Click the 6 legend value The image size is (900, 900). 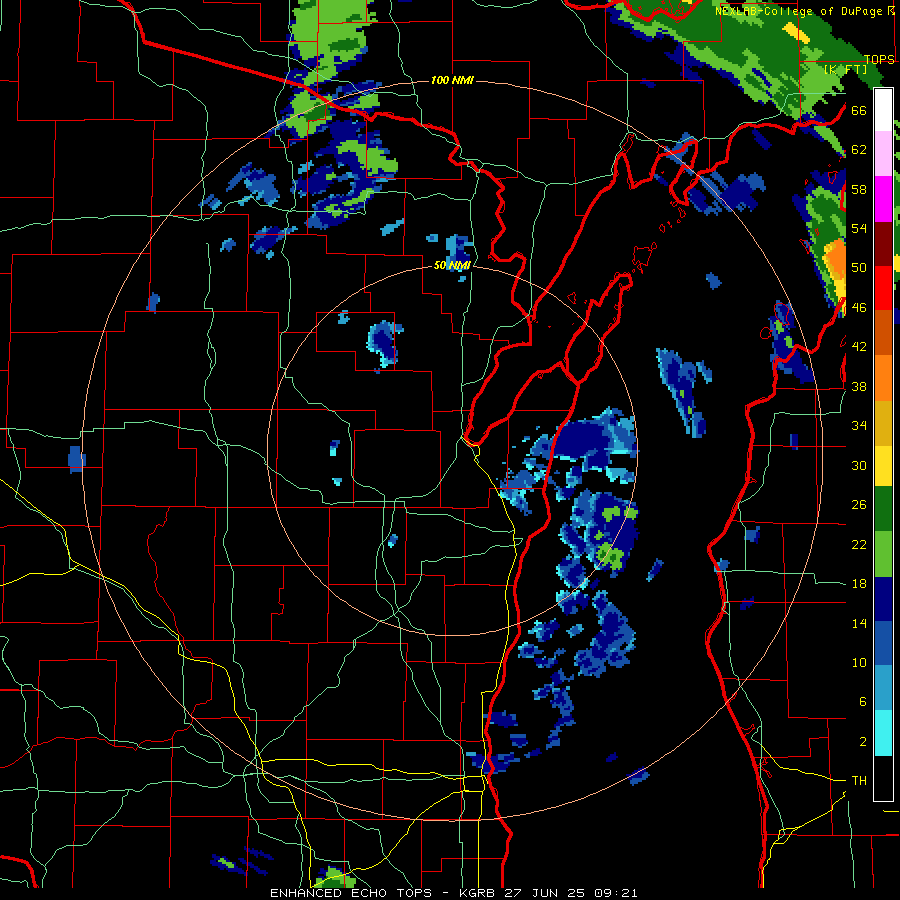click(863, 702)
